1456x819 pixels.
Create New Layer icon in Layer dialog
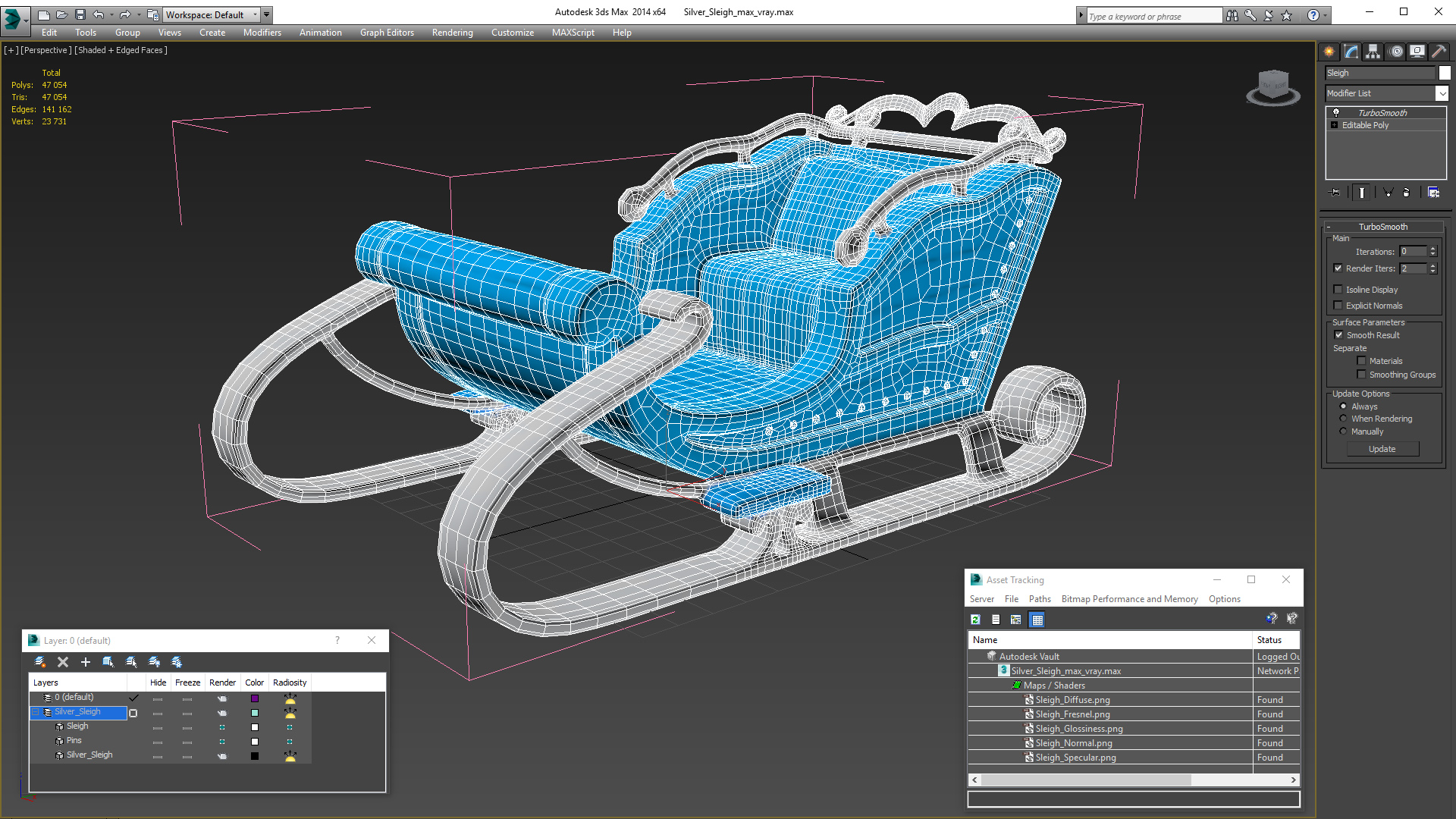(40, 662)
